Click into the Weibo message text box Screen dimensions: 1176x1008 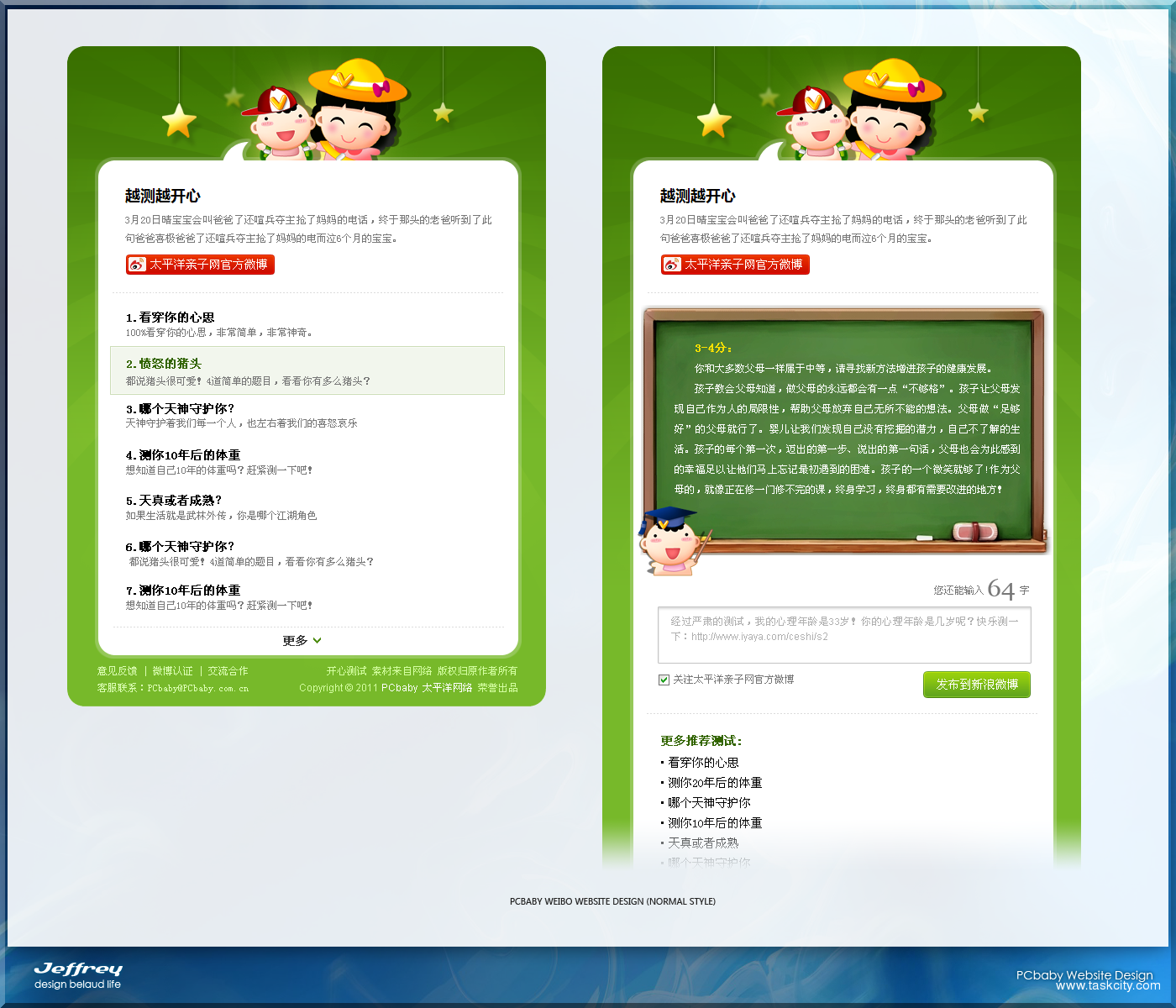pos(844,636)
